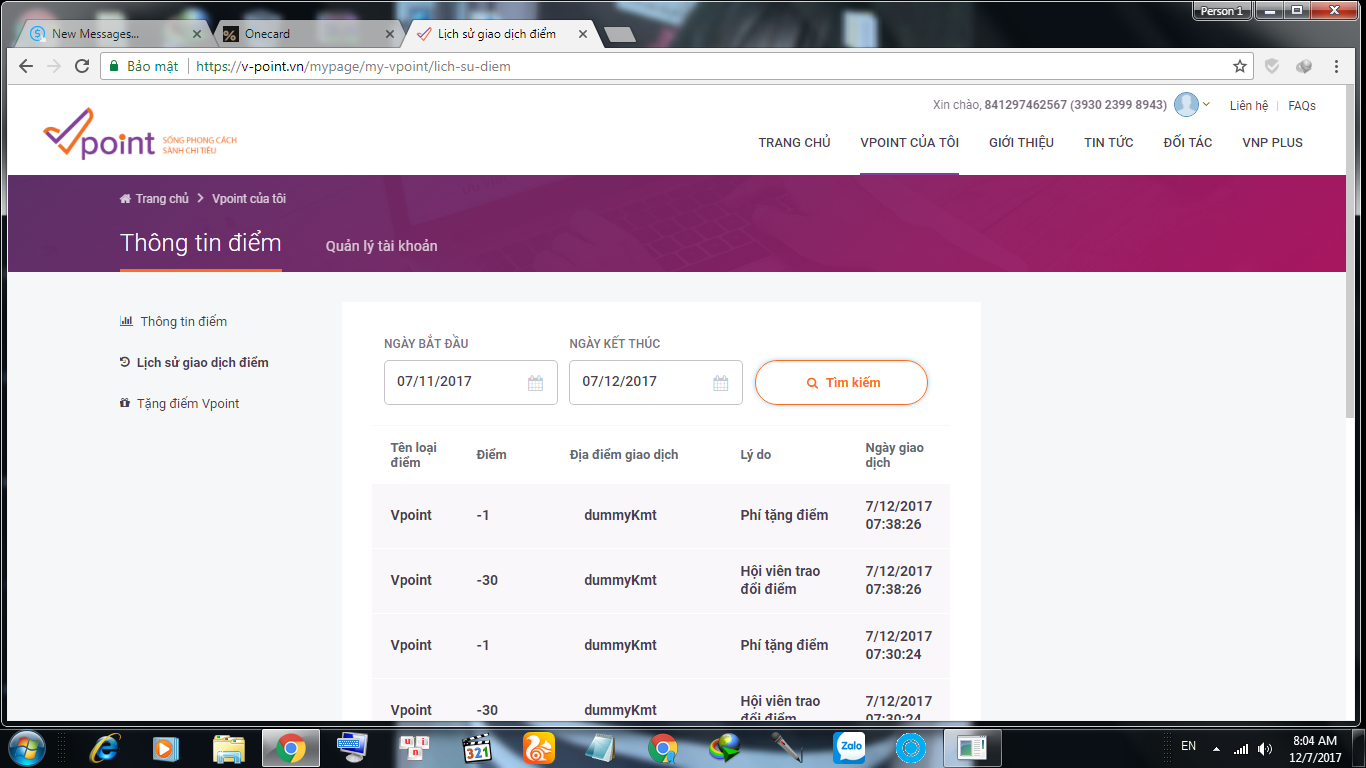
Task: Close the Onecard tab
Action: [x=390, y=34]
